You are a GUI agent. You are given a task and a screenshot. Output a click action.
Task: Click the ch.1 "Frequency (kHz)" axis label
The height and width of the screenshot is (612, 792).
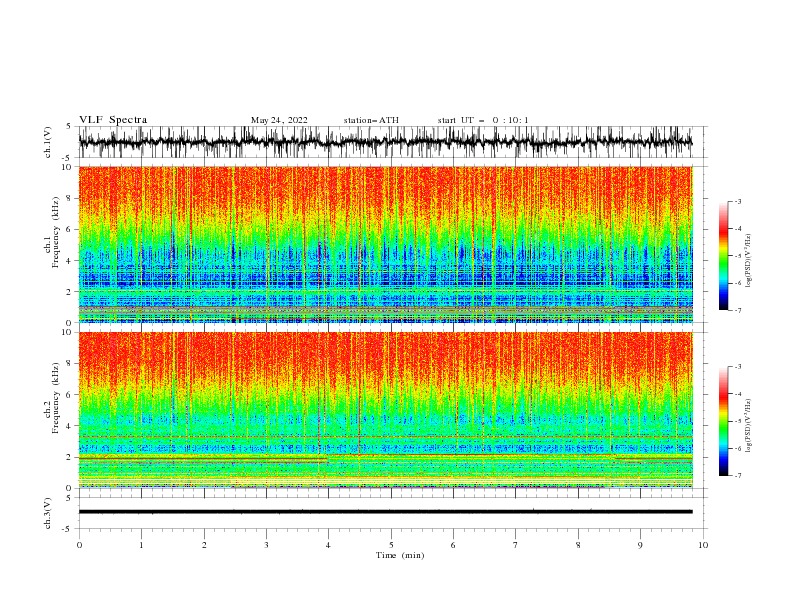[x=56, y=233]
